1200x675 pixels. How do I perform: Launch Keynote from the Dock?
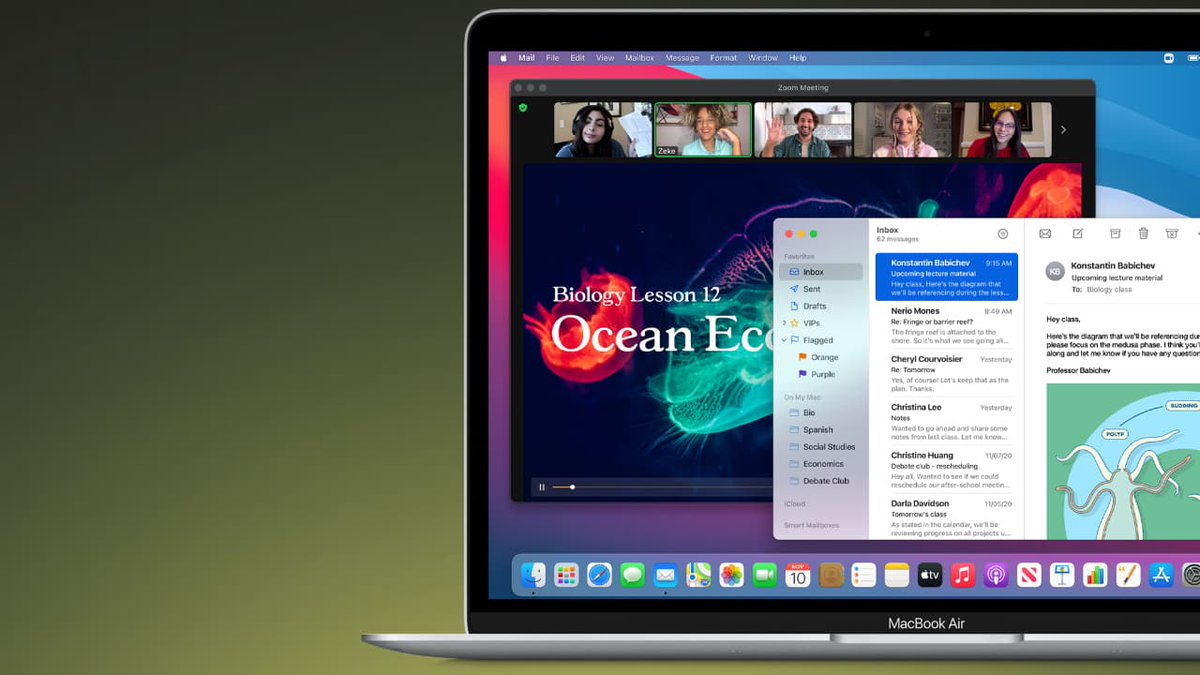[1062, 575]
